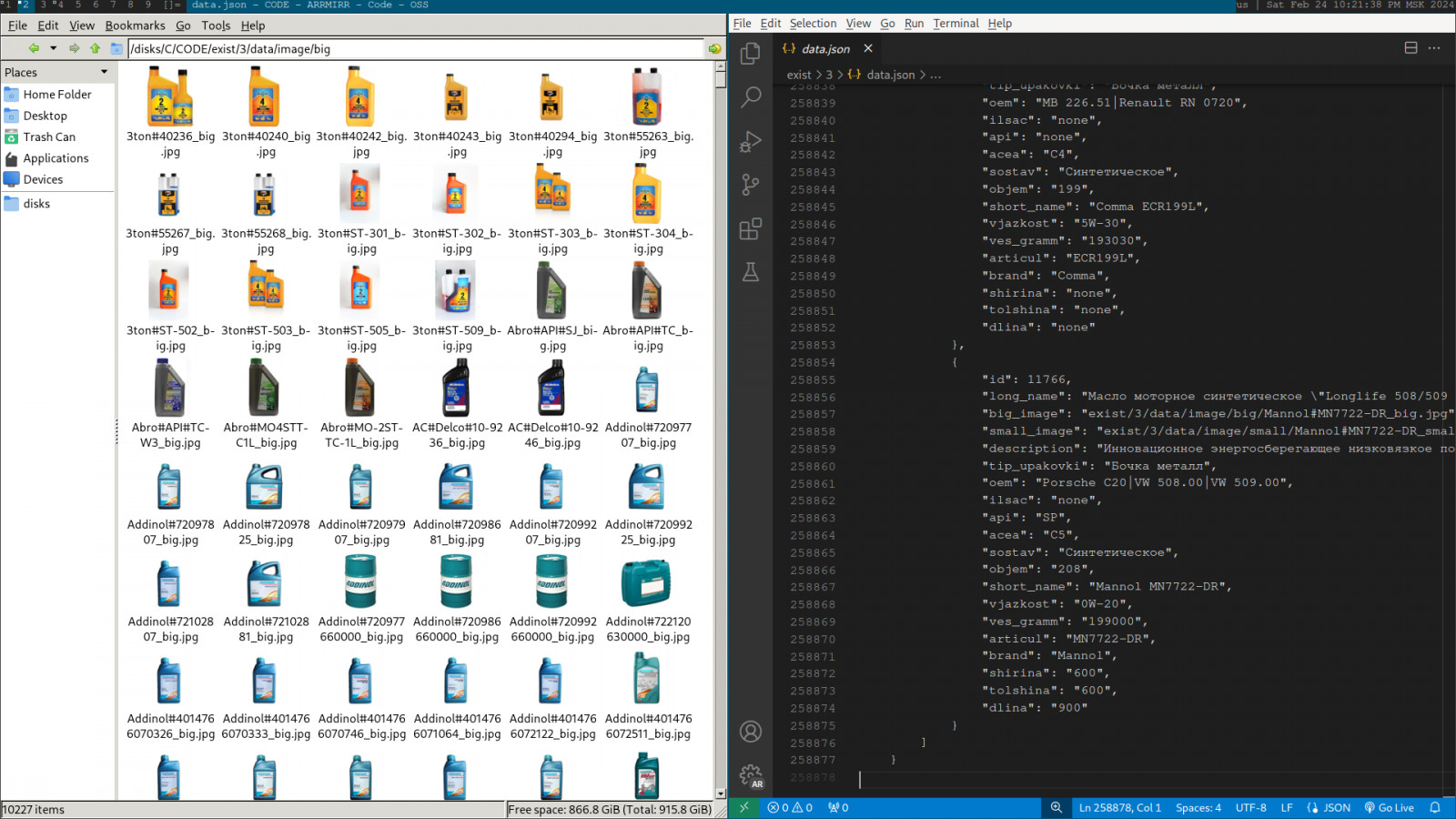Image resolution: width=1456 pixels, height=819 pixels.
Task: Go to parent folder with up arrow
Action: click(95, 48)
